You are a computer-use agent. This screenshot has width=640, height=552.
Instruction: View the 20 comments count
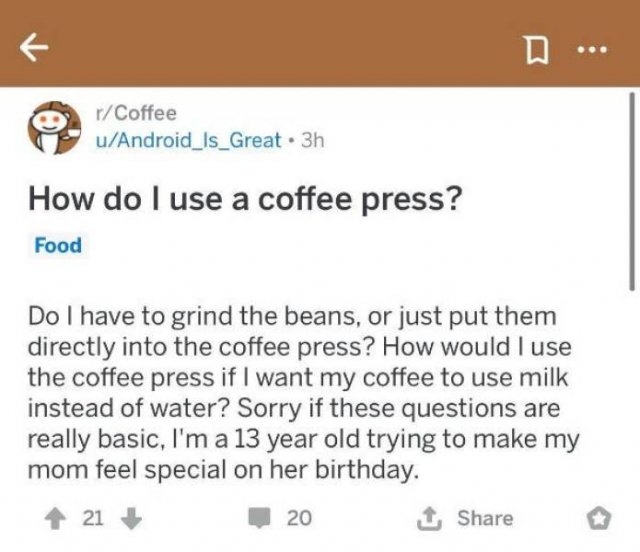click(x=299, y=518)
